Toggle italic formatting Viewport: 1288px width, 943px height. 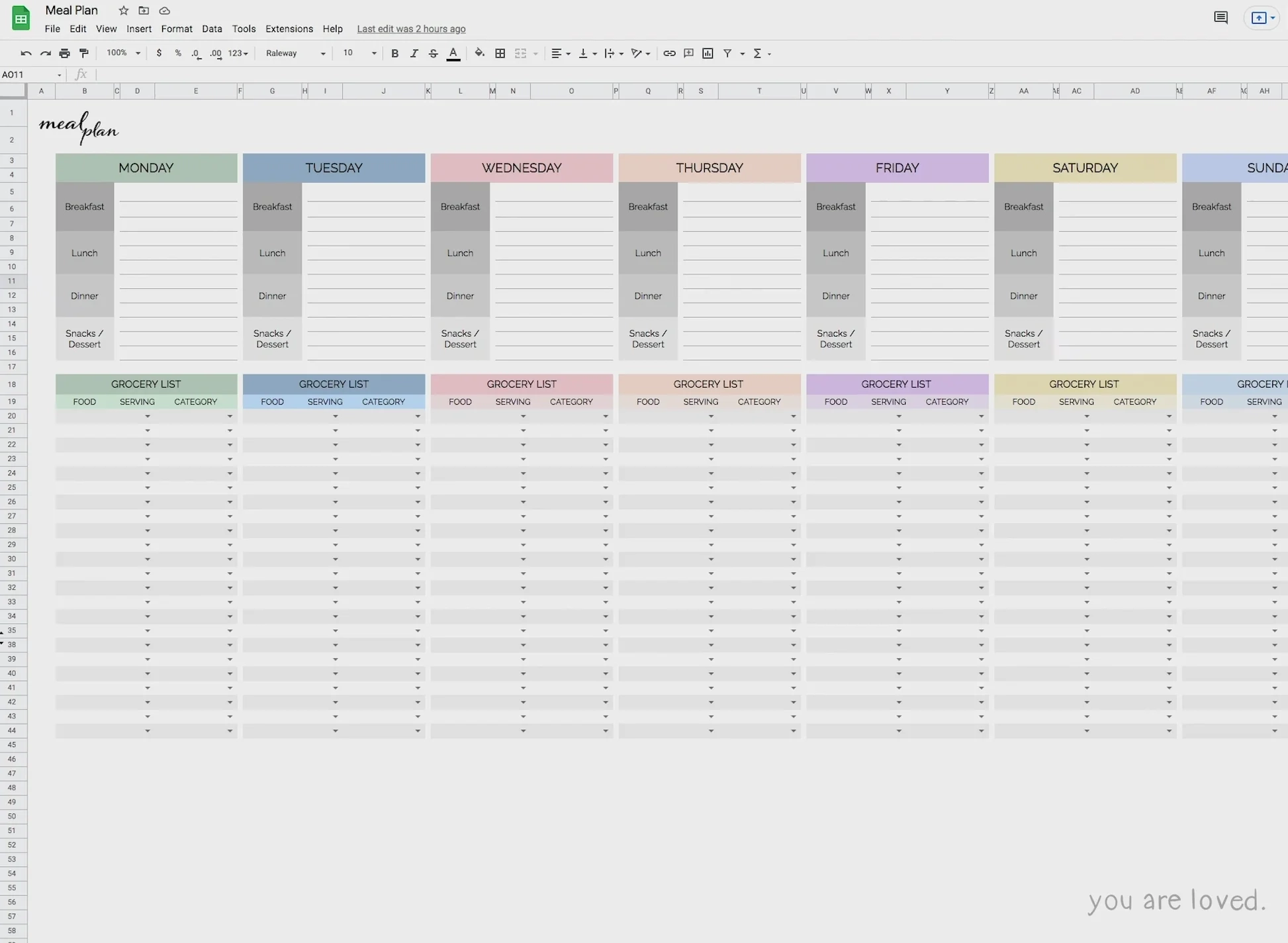coord(414,53)
